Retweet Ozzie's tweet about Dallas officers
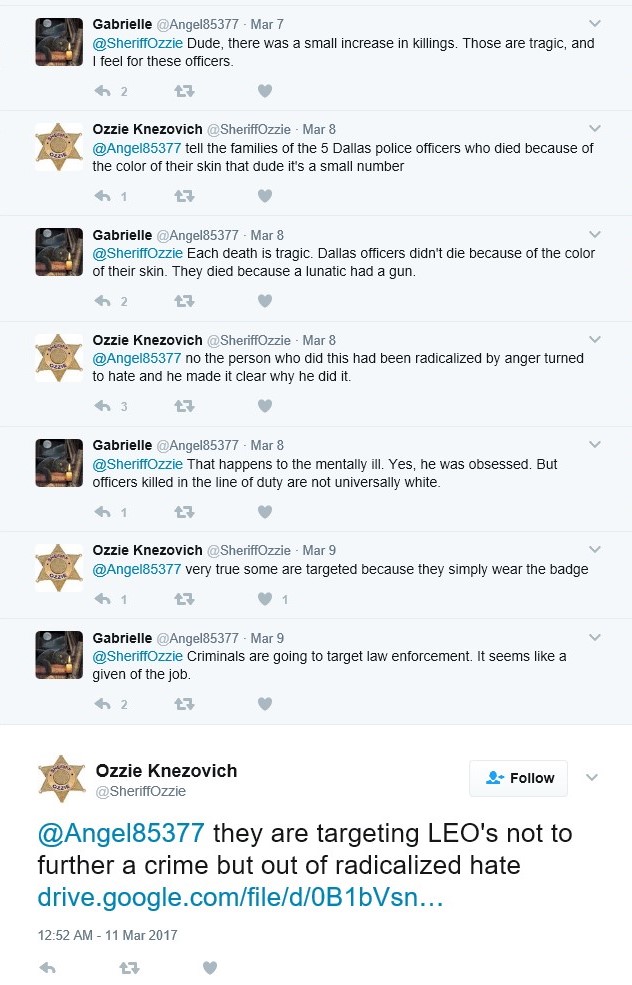This screenshot has height=985, width=632. 184,196
